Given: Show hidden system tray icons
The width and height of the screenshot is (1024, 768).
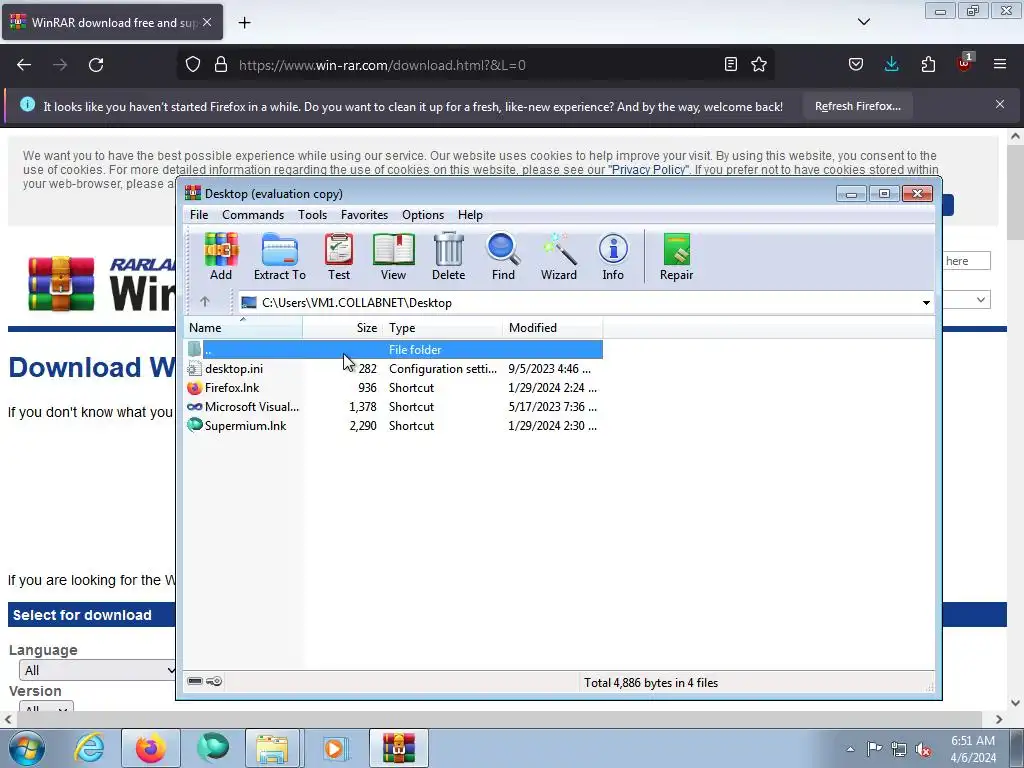Looking at the screenshot, I should click(850, 749).
